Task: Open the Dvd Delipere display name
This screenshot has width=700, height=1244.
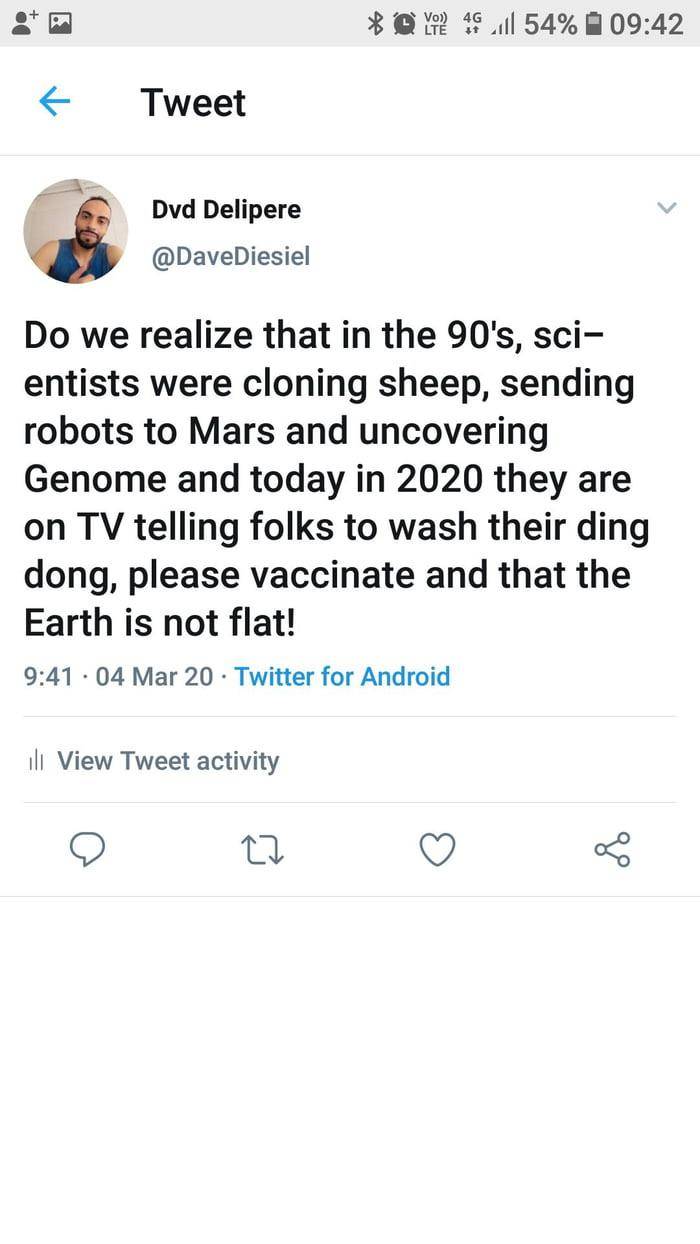Action: click(x=226, y=210)
